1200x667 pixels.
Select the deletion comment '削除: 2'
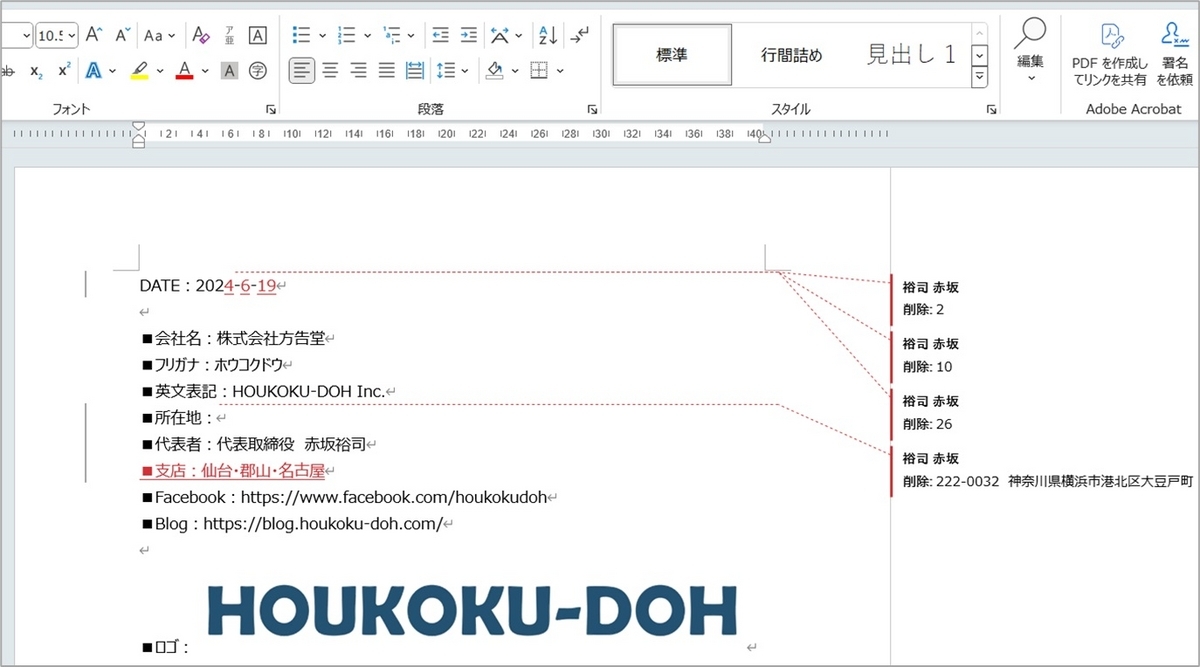[x=923, y=310]
